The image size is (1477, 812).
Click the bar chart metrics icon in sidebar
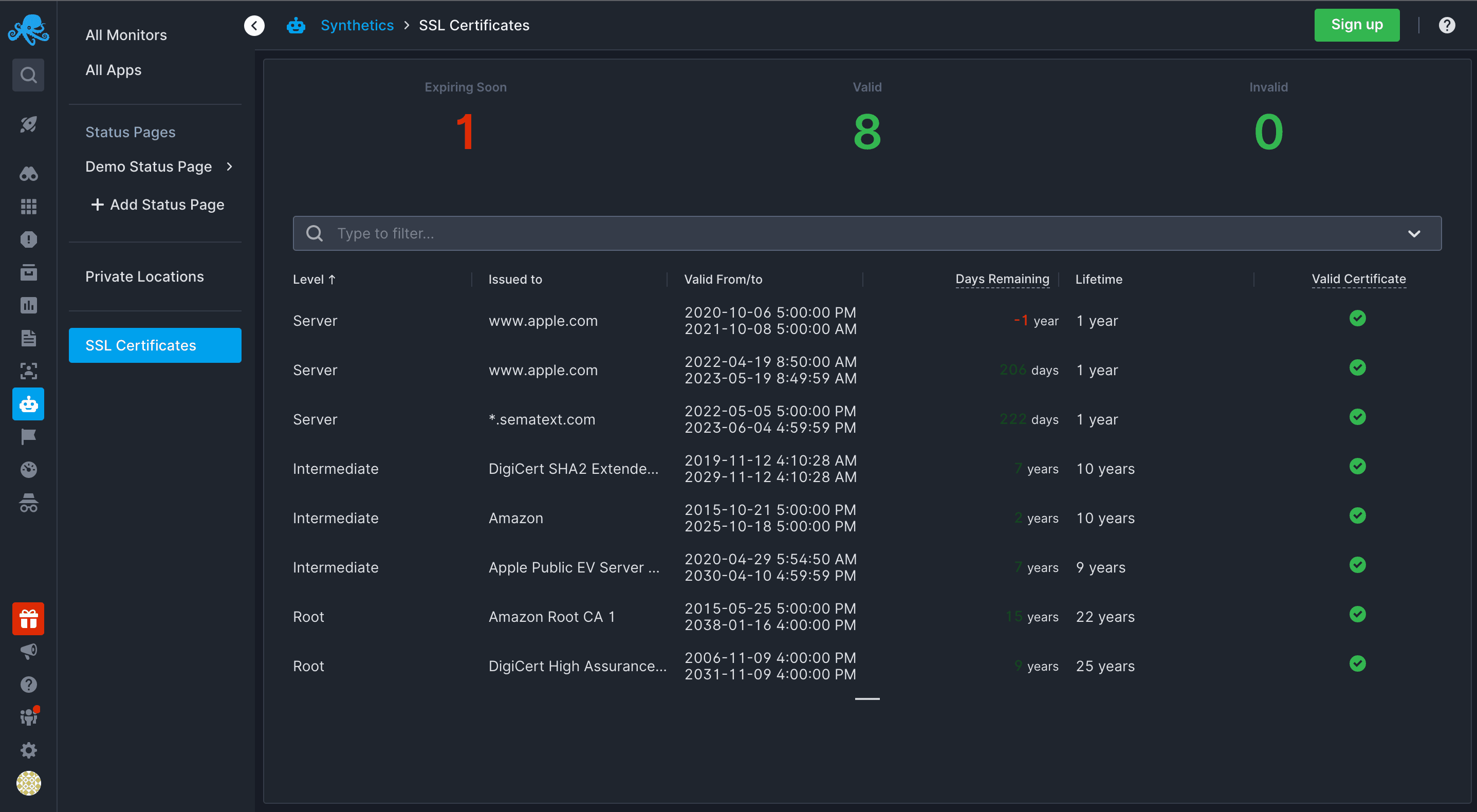28,305
